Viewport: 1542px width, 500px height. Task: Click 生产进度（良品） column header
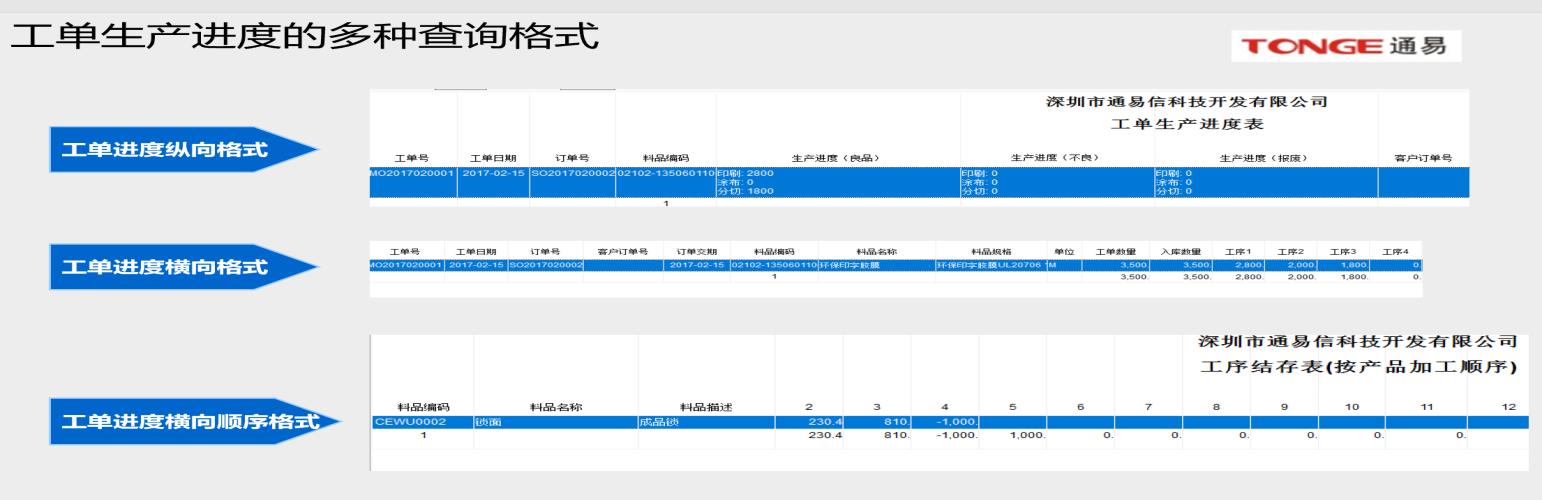(x=836, y=158)
